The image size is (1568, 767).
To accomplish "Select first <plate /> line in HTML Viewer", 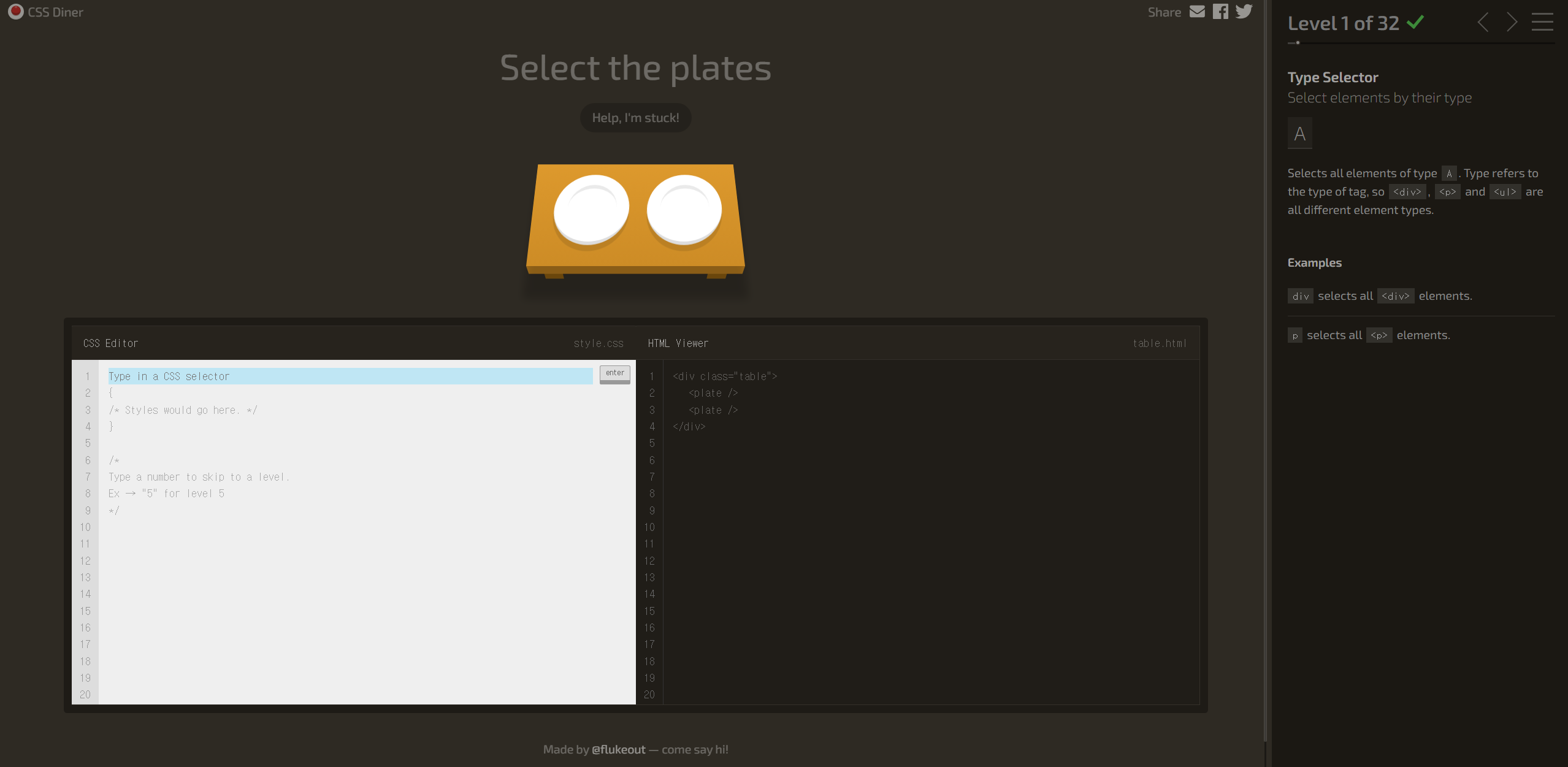I will (x=713, y=393).
